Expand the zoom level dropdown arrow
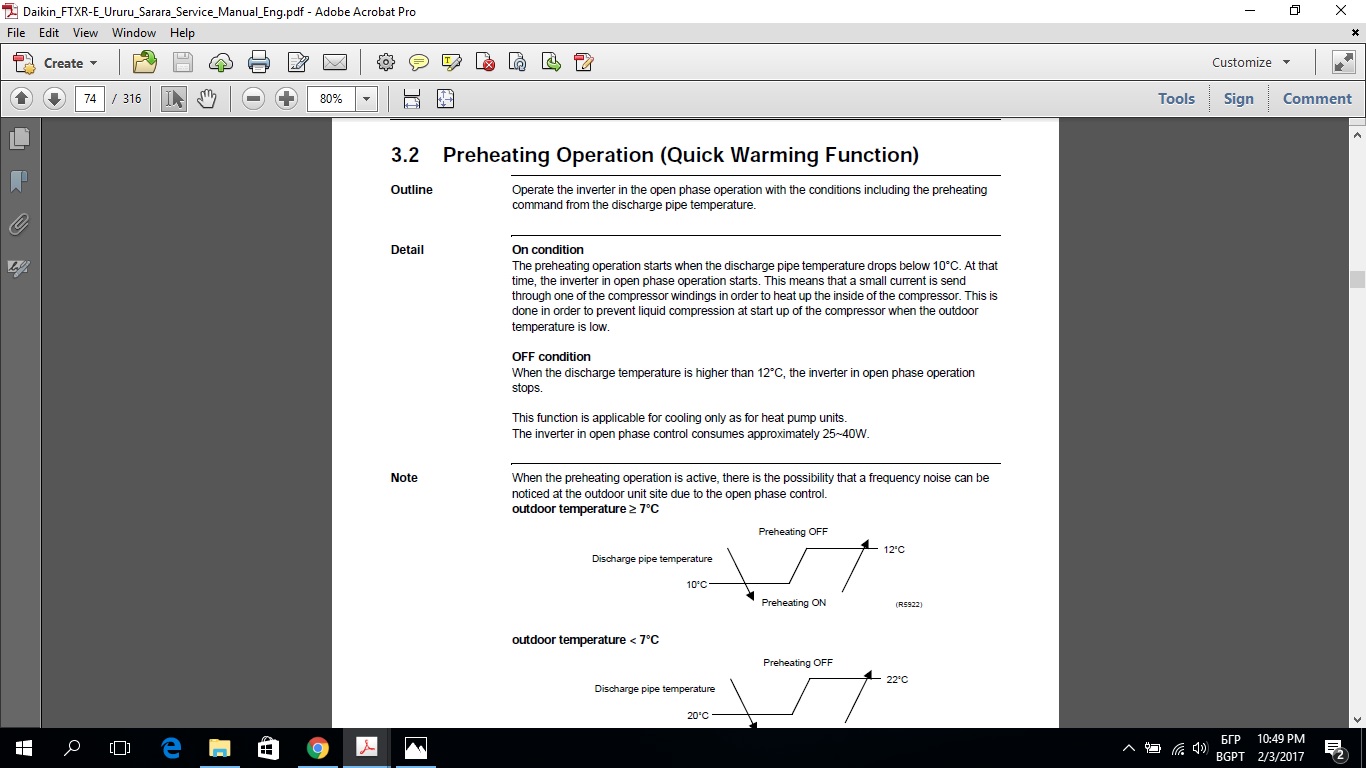Image resolution: width=1366 pixels, height=768 pixels. 367,98
